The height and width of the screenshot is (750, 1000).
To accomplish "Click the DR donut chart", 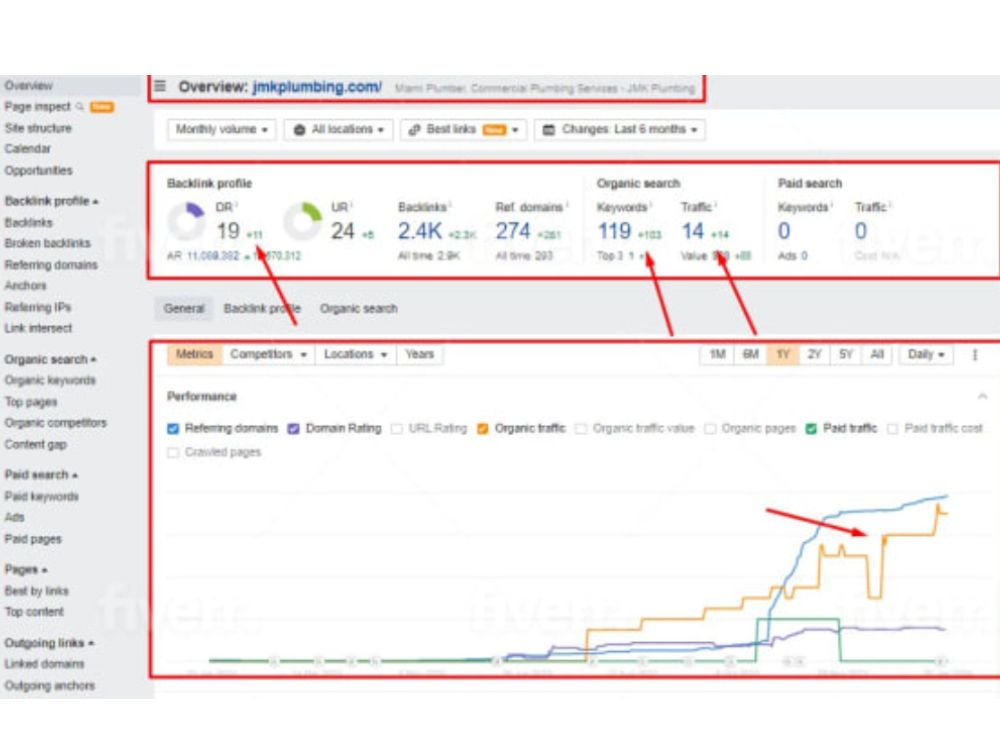I will coord(186,221).
